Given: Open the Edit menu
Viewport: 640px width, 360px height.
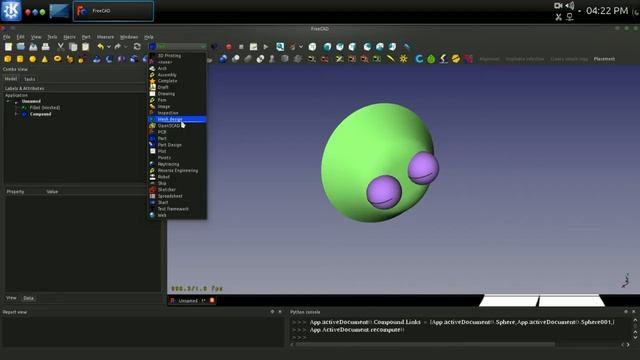Looking at the screenshot, I should click(20, 37).
